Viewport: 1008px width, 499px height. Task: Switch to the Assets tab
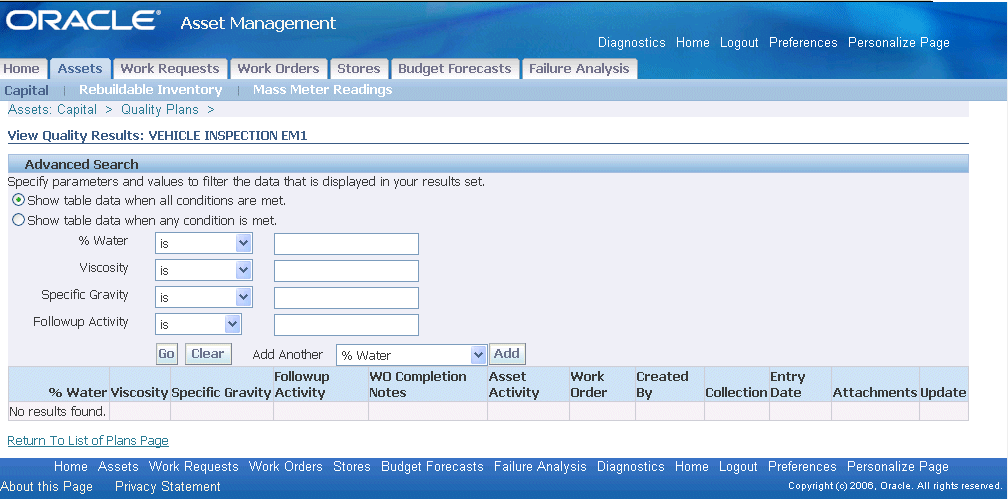(80, 69)
